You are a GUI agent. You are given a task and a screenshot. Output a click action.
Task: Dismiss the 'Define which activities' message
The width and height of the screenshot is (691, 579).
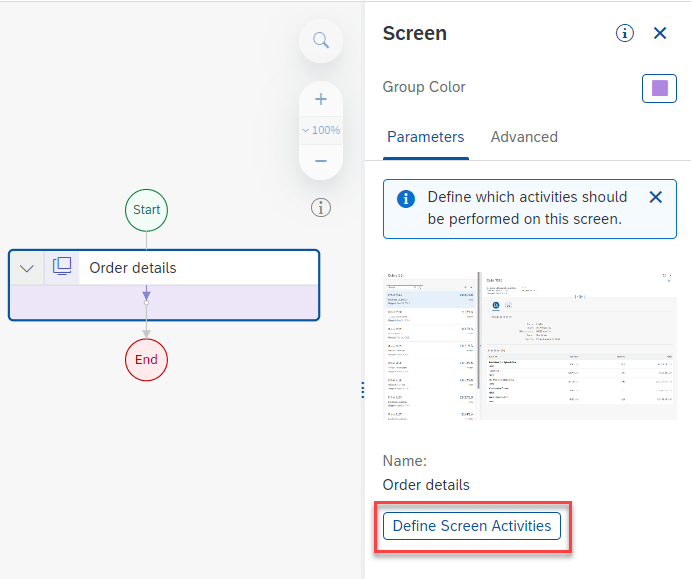656,197
